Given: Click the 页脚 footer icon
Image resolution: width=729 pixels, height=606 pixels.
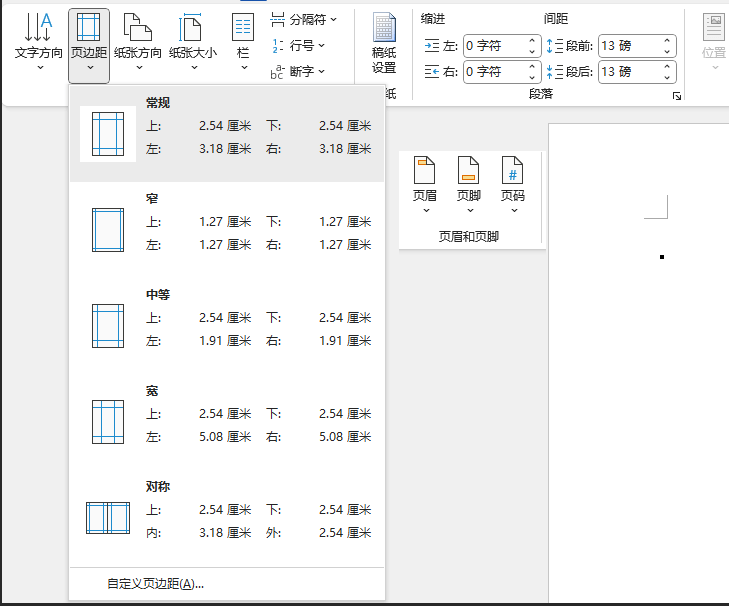Looking at the screenshot, I should click(468, 172).
